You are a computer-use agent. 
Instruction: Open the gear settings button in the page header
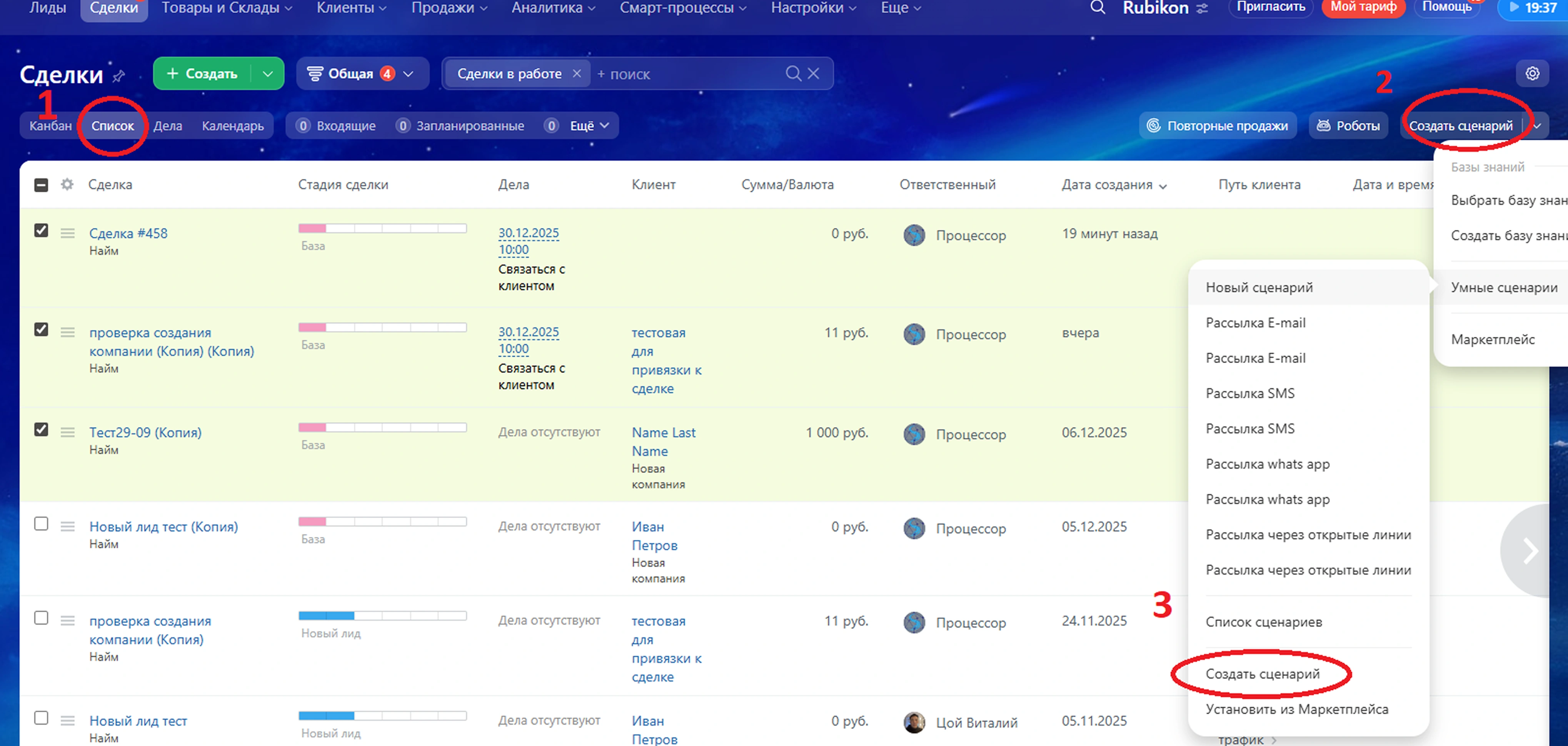(1532, 73)
